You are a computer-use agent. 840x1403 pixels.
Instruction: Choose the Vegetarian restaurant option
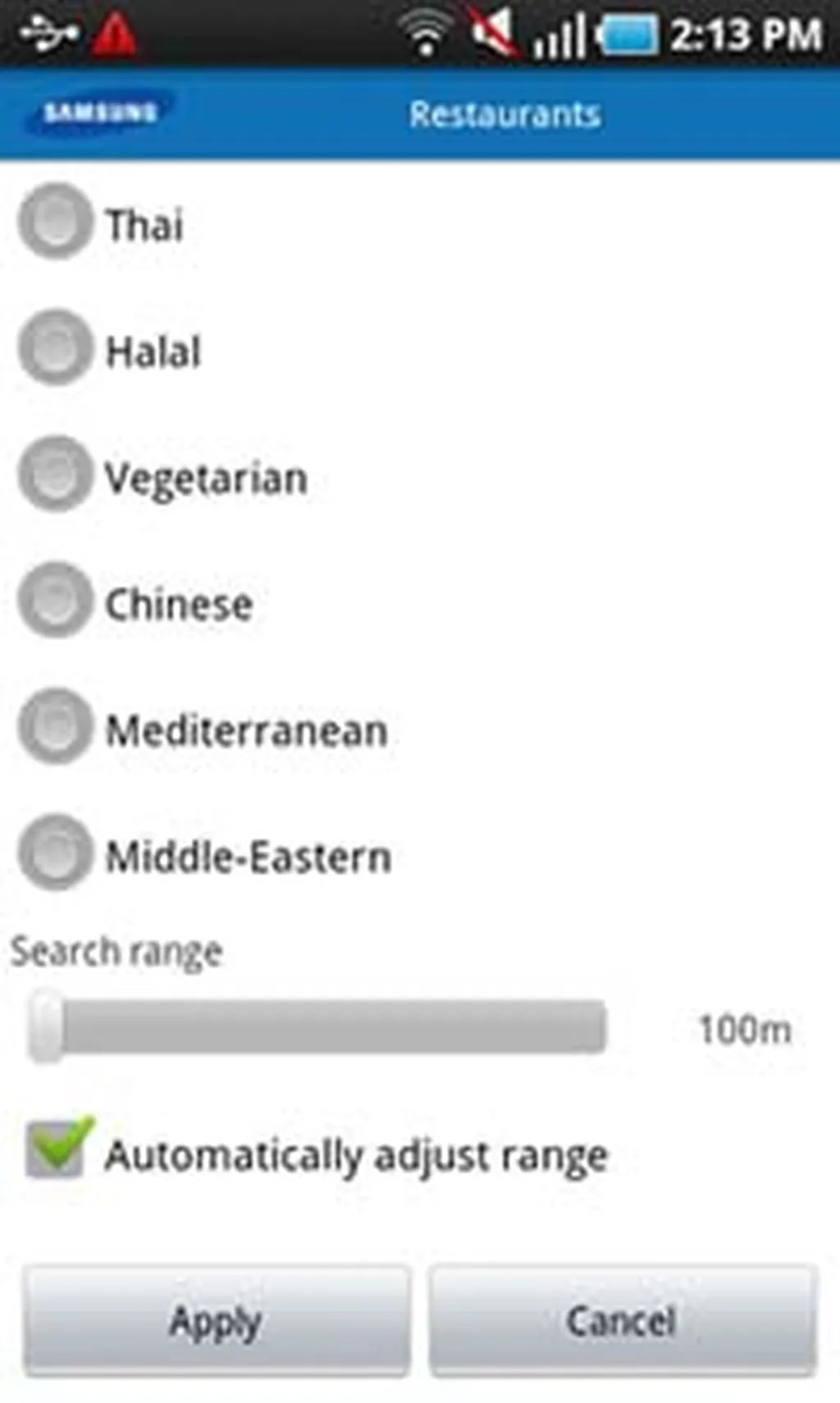click(55, 474)
